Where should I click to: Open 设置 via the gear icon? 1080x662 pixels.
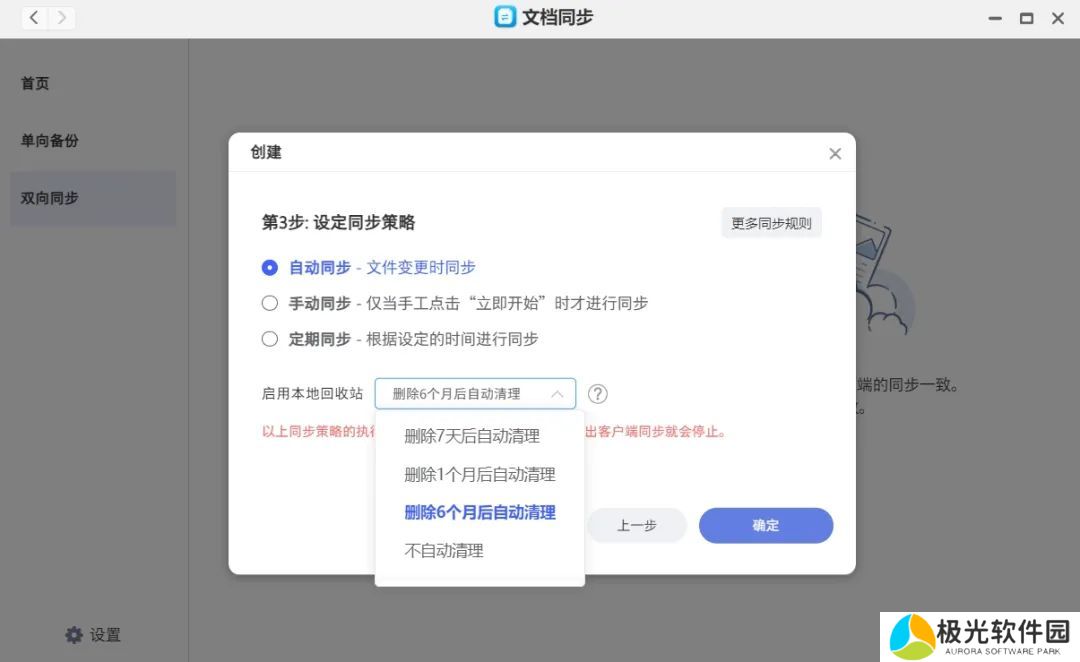click(74, 635)
